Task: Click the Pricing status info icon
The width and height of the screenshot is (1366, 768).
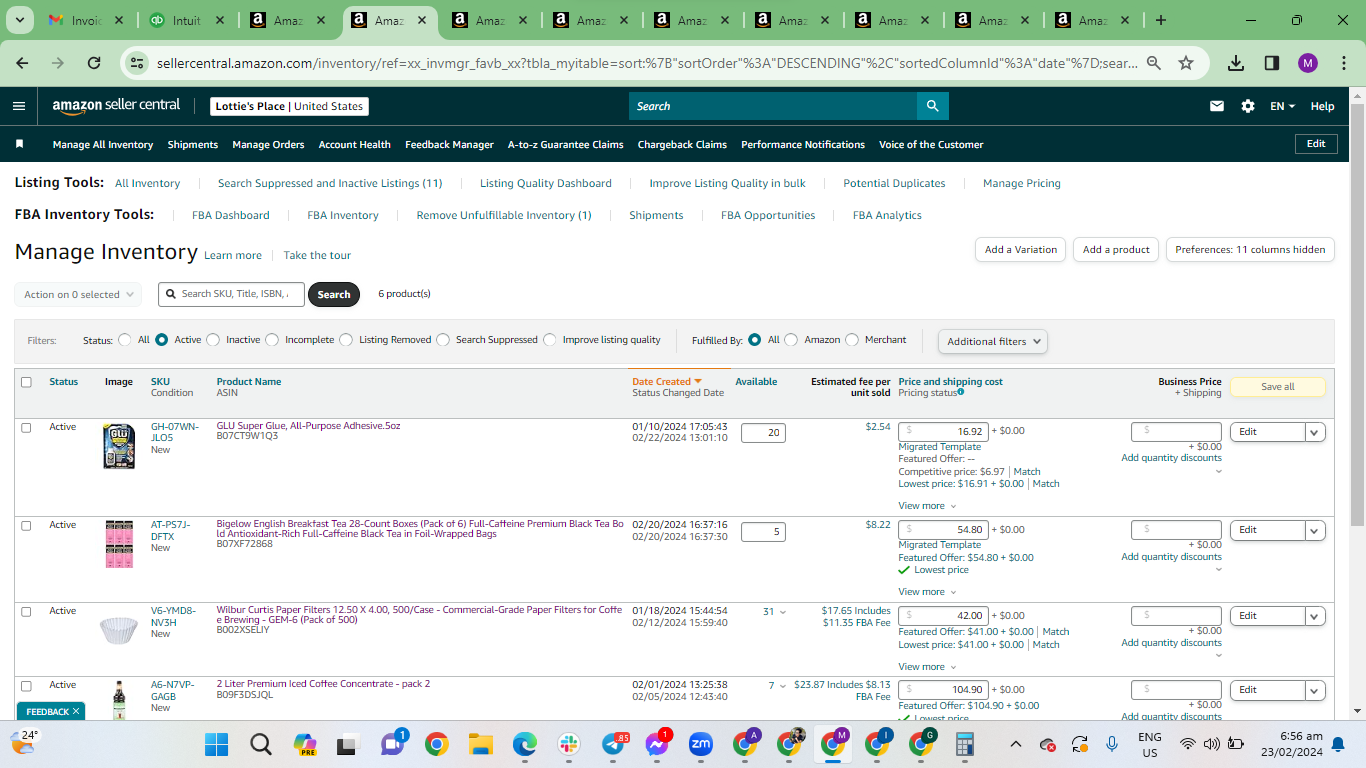Action: pos(961,392)
